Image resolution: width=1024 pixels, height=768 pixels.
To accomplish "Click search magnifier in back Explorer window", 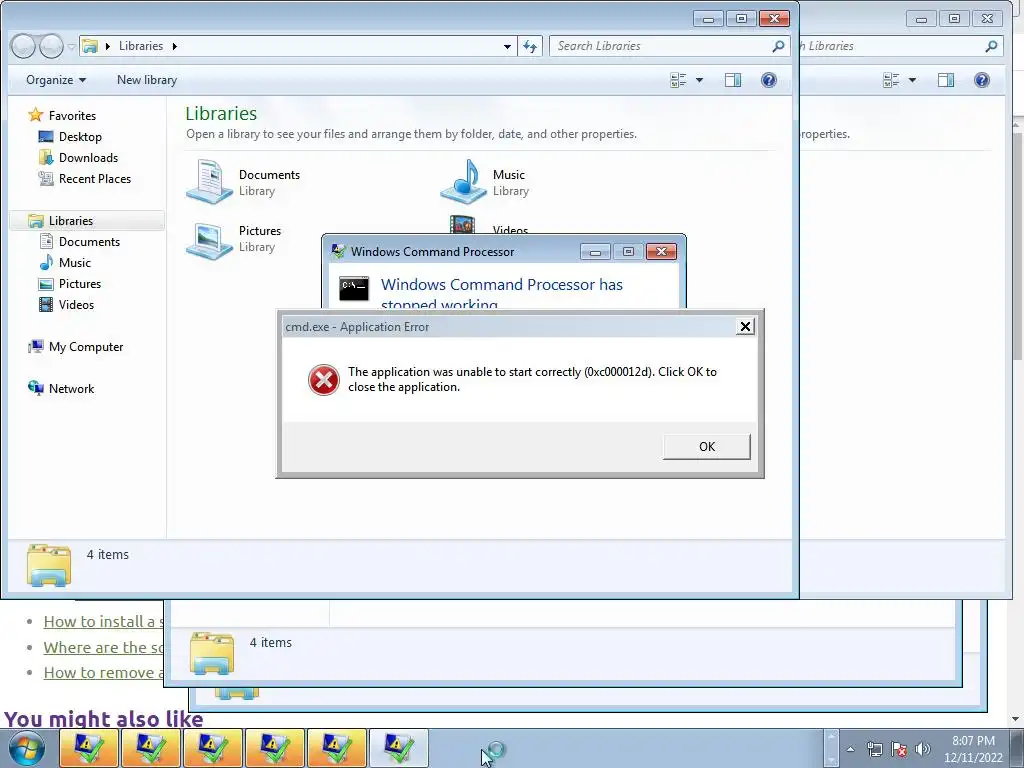I will click(991, 46).
